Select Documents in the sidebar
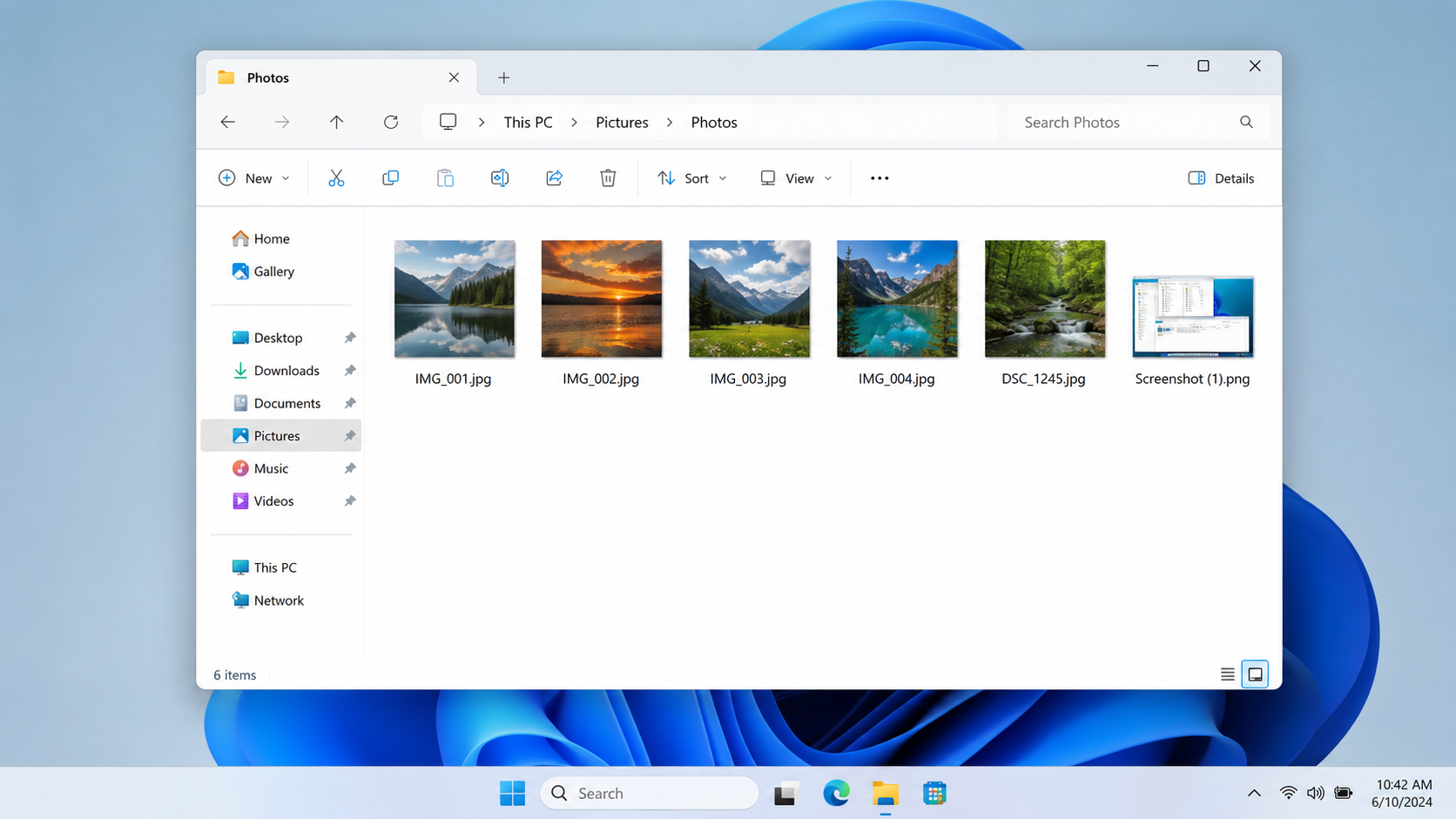1456x819 pixels. click(276, 403)
